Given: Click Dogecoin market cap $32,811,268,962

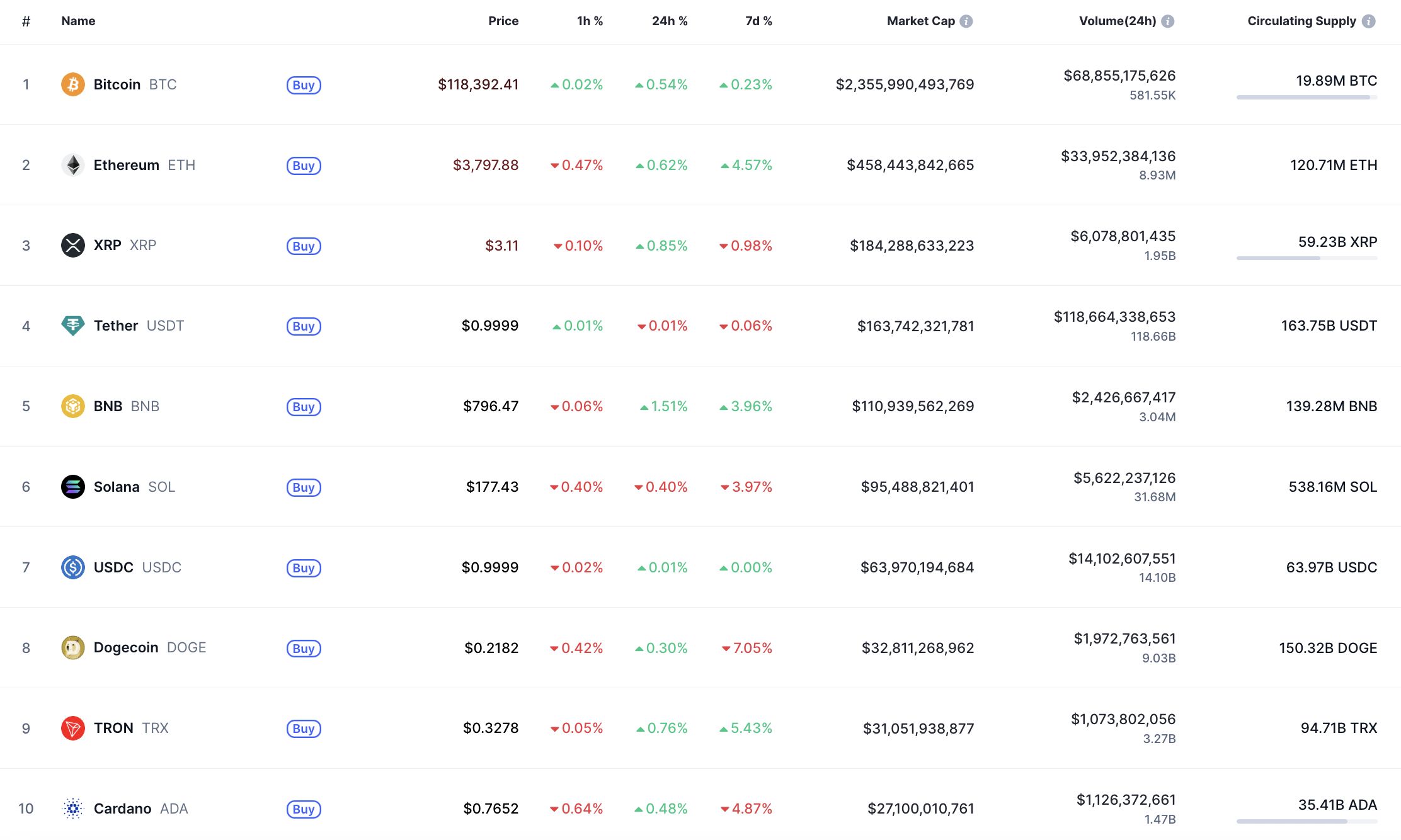Looking at the screenshot, I should tap(918, 648).
